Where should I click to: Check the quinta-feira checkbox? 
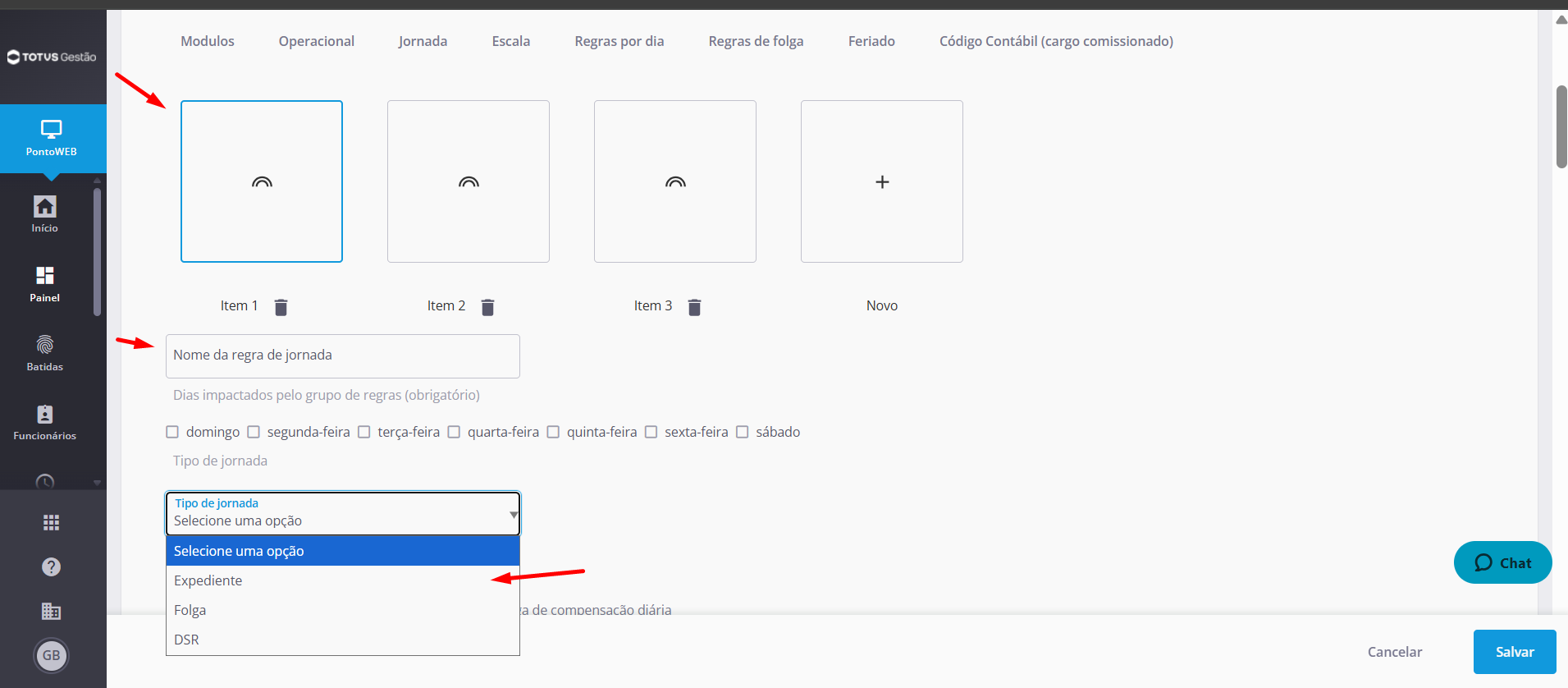click(553, 432)
